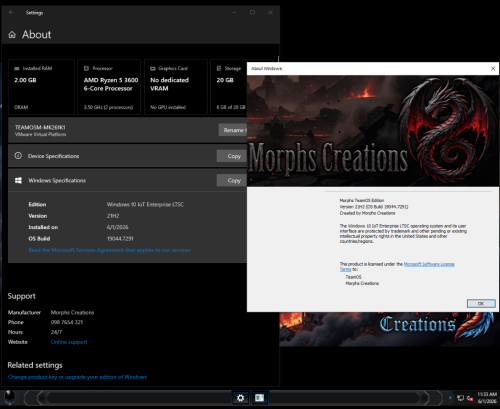Open Microsoft Software License Terms link

click(x=429, y=264)
